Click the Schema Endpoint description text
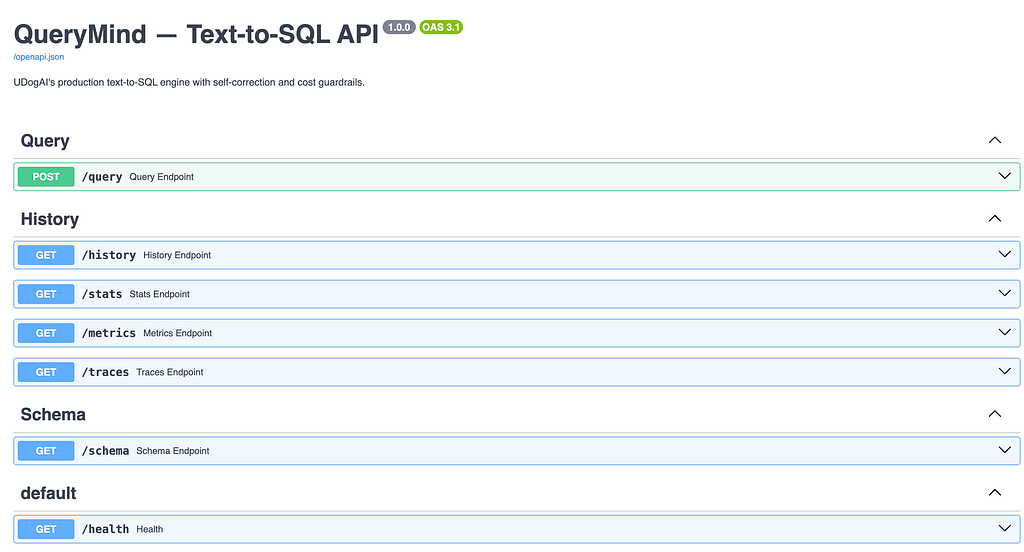The height and width of the screenshot is (552, 1024). 173,451
